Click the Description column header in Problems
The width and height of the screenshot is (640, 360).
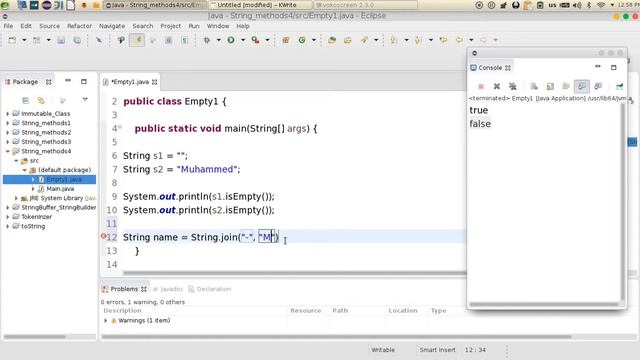pyautogui.click(x=122, y=311)
